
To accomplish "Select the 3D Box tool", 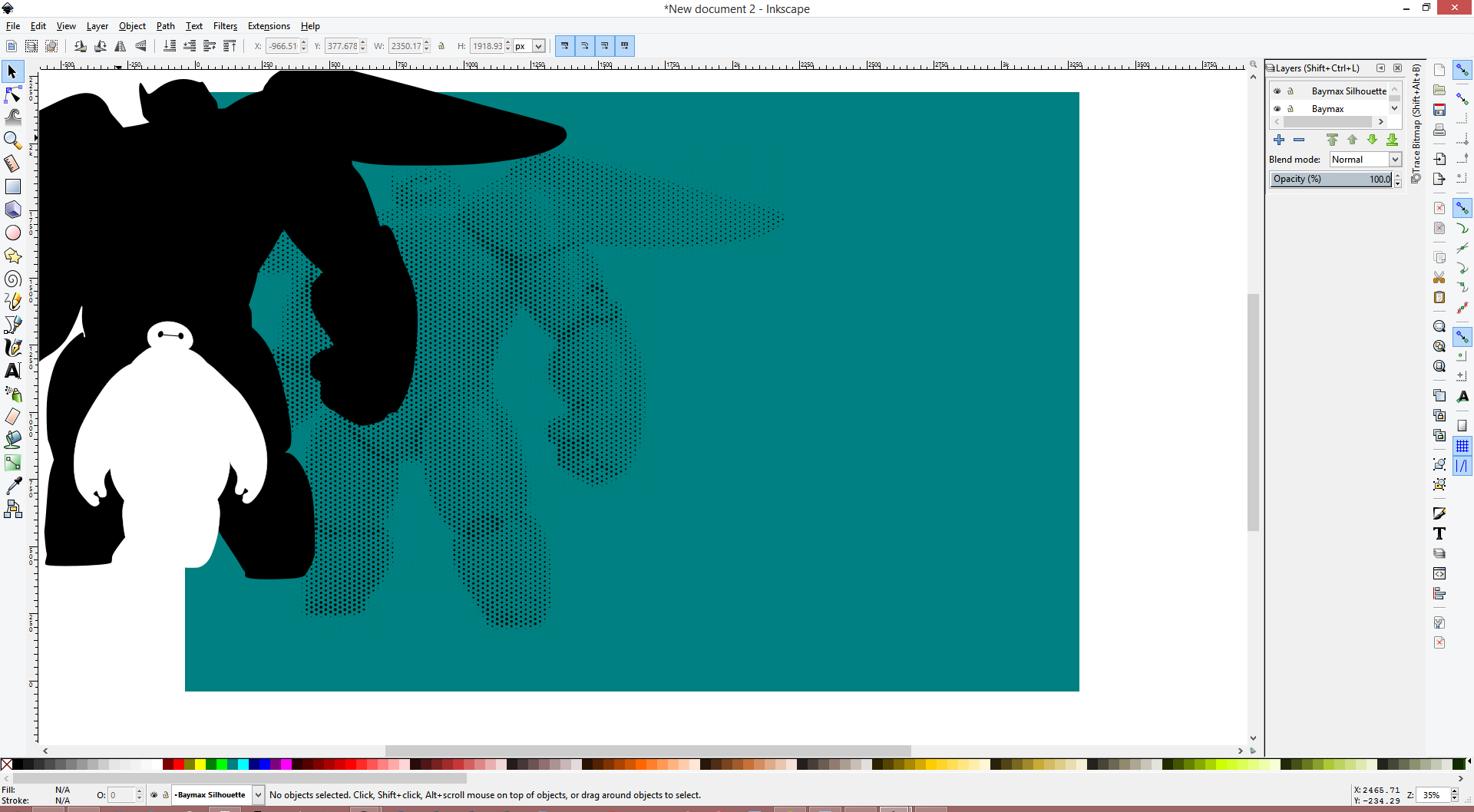I will pos(12,210).
